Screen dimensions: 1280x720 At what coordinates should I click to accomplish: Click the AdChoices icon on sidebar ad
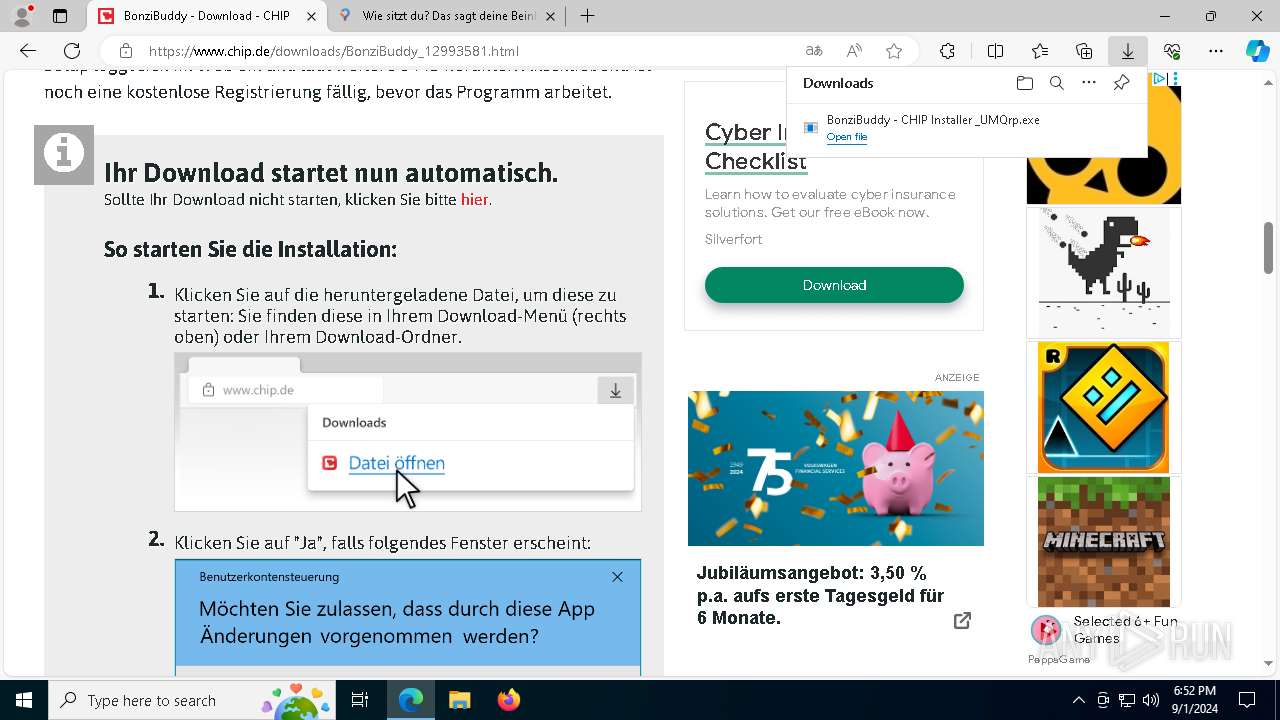click(x=1158, y=78)
